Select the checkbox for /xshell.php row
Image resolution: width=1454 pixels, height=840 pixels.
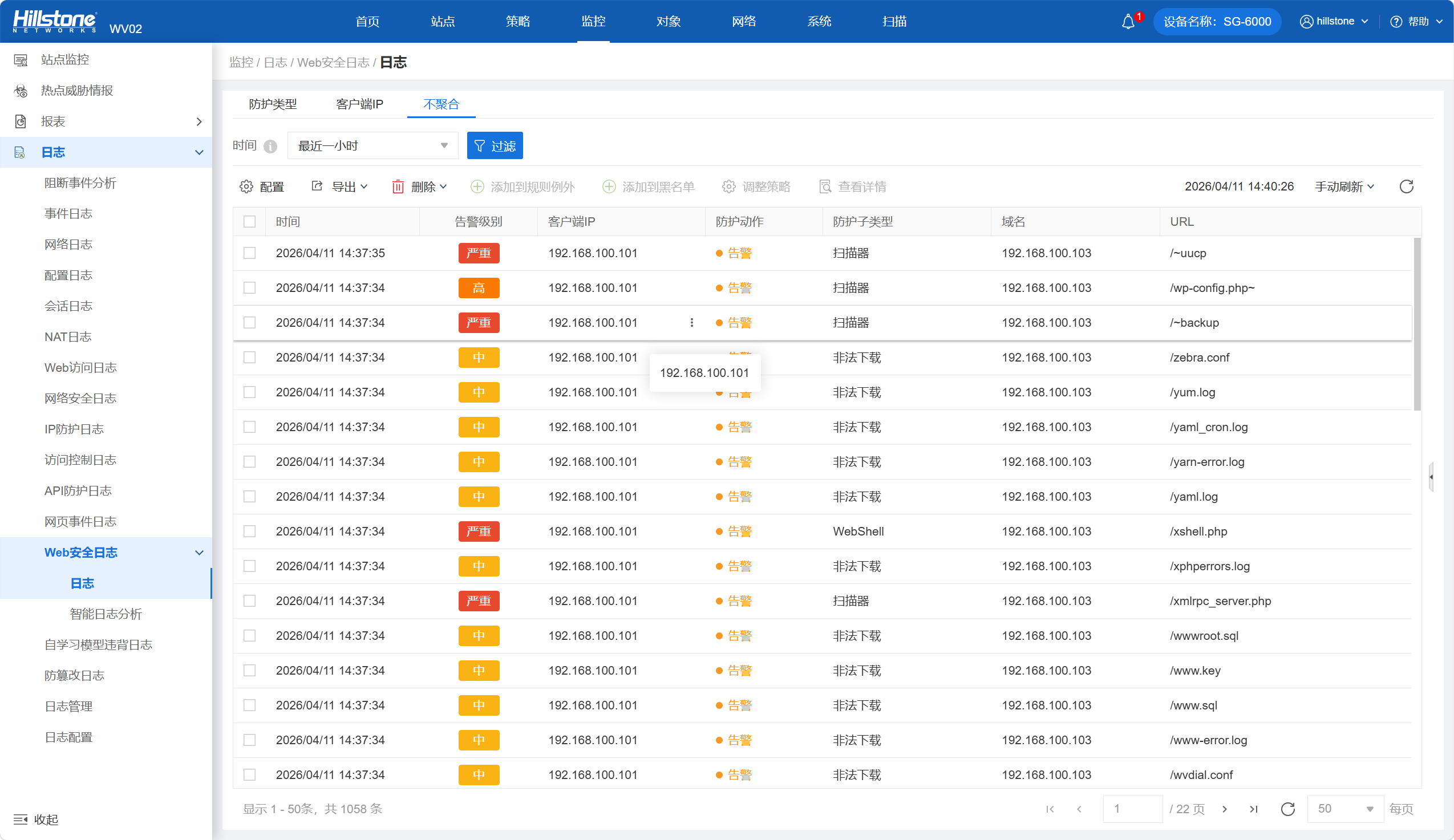click(249, 531)
